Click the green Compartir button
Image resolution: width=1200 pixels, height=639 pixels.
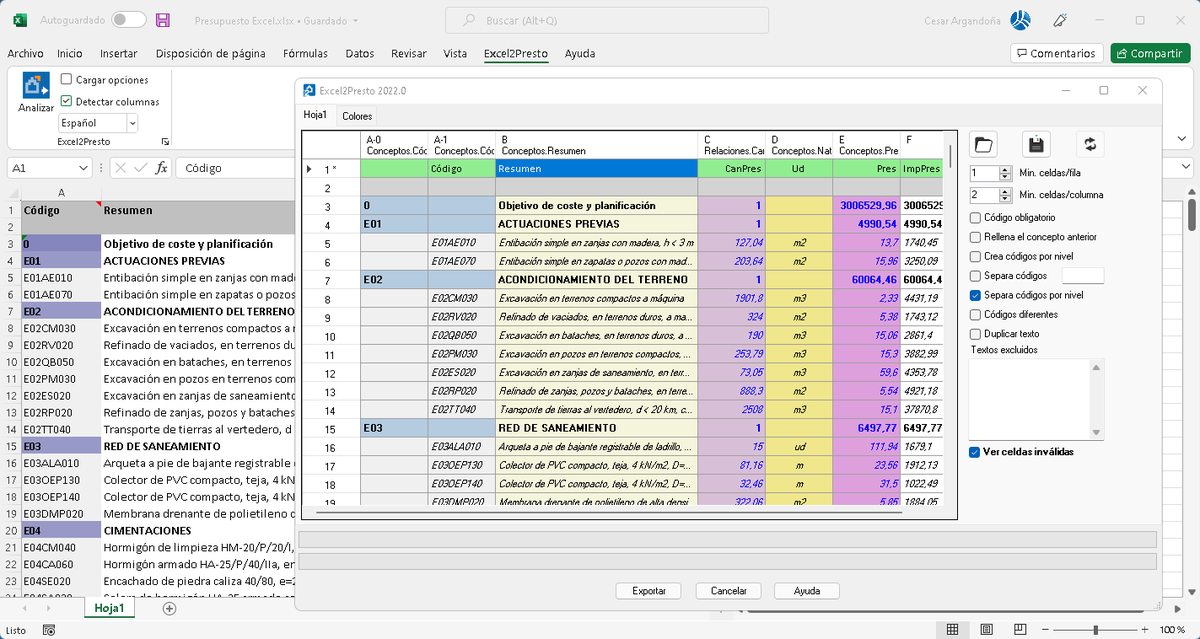click(x=1150, y=54)
